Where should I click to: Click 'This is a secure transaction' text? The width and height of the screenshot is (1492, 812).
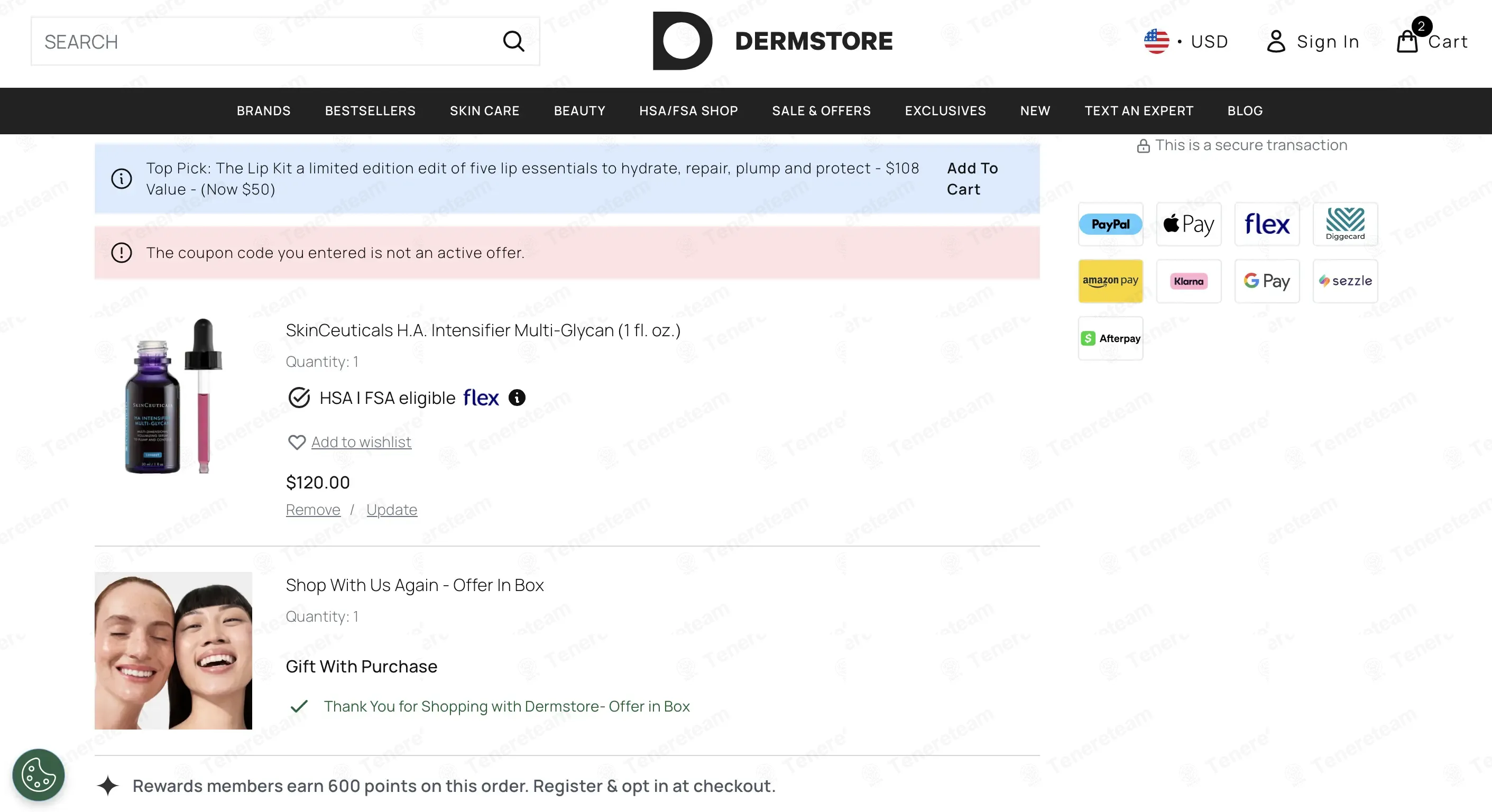pos(1251,145)
